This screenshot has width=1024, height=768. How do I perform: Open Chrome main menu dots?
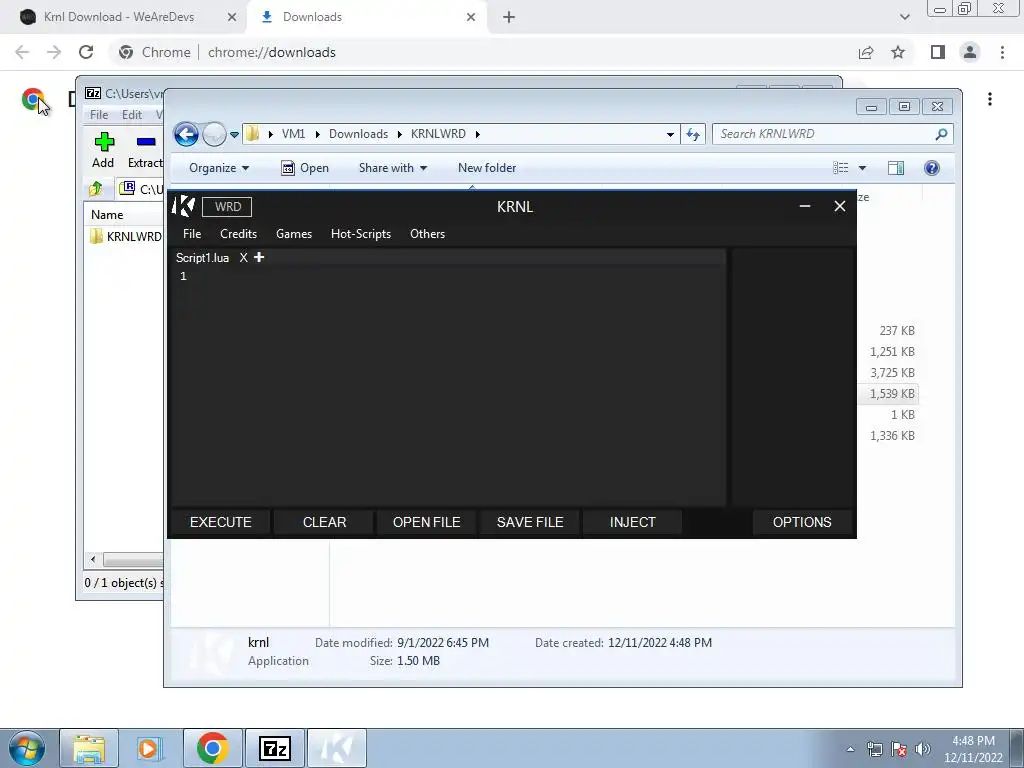click(x=1002, y=52)
